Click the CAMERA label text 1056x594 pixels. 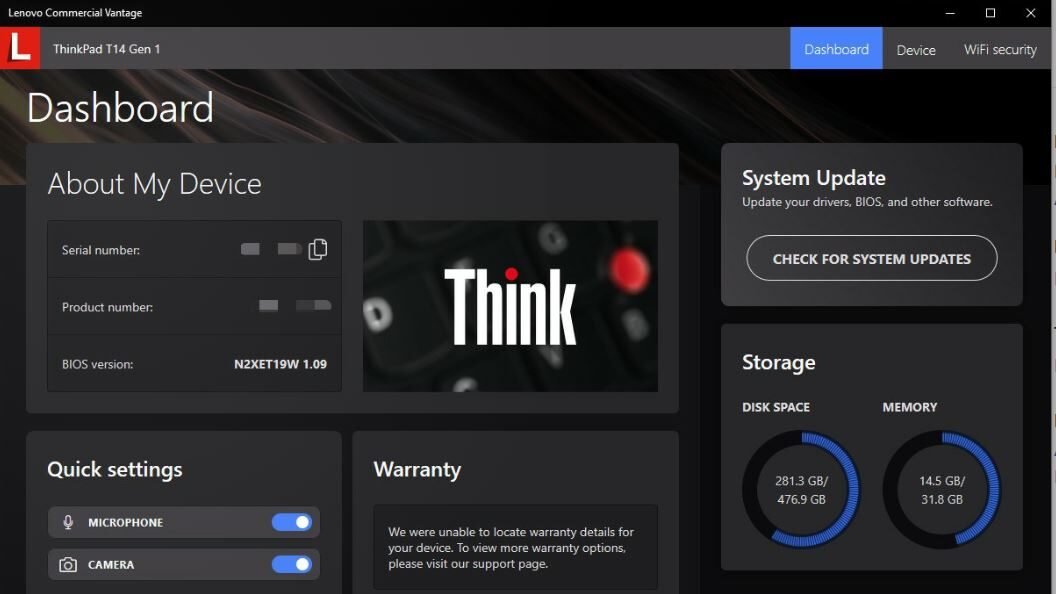[111, 565]
